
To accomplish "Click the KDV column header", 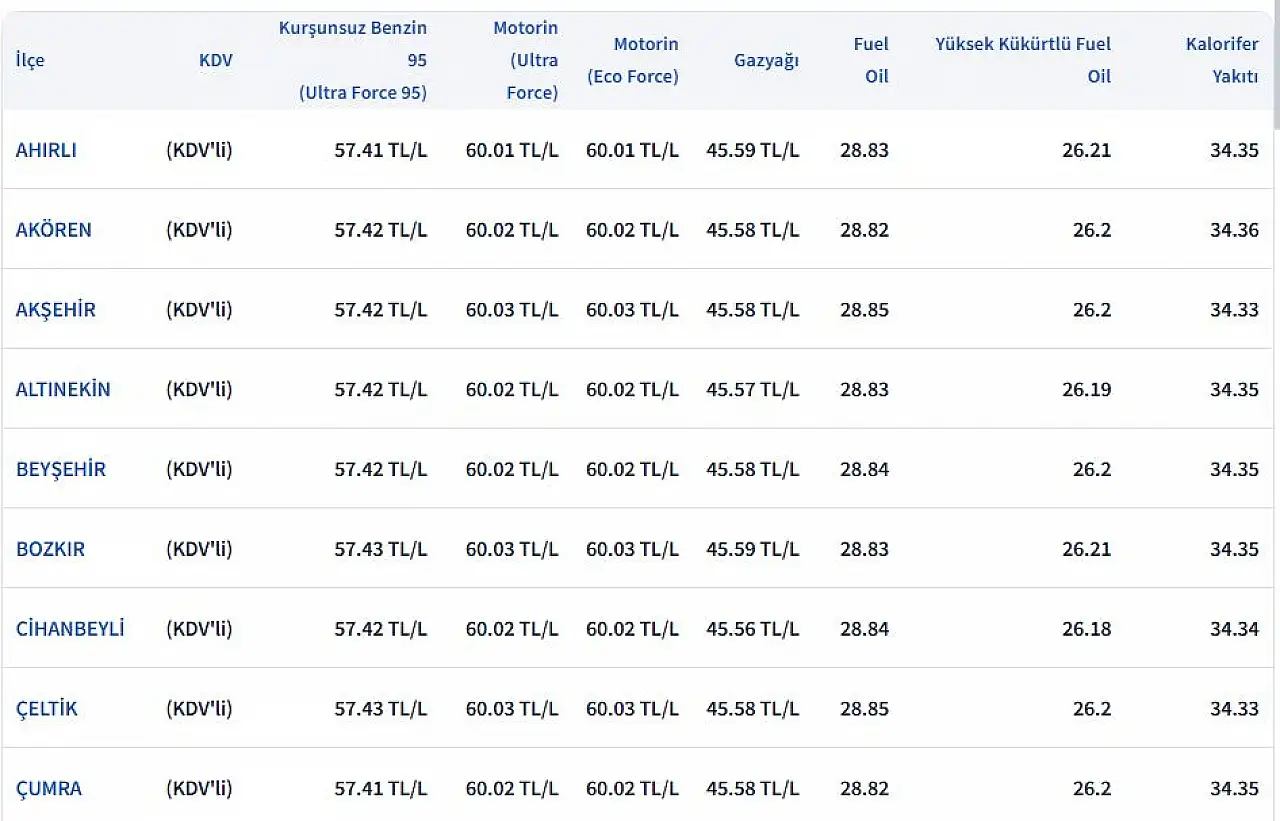I will click(215, 60).
